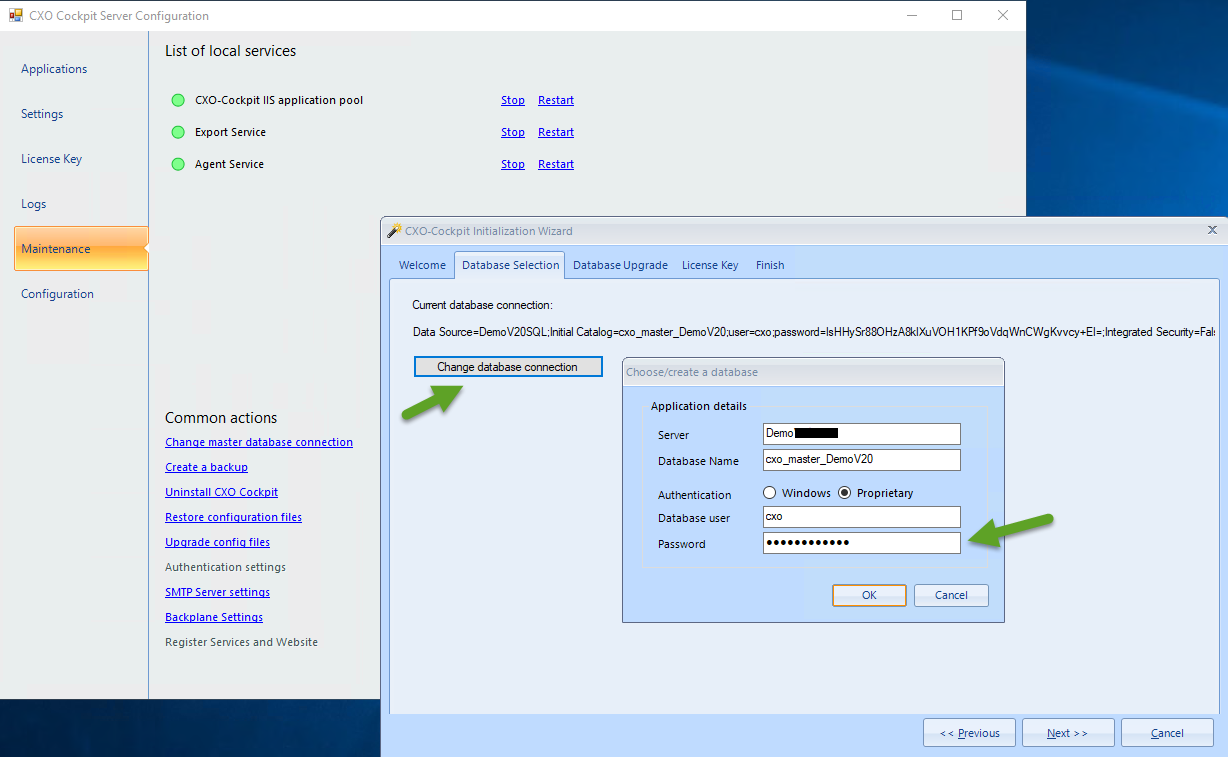The width and height of the screenshot is (1228, 757).
Task: Open the License Key sidebar section
Action: (x=52, y=159)
